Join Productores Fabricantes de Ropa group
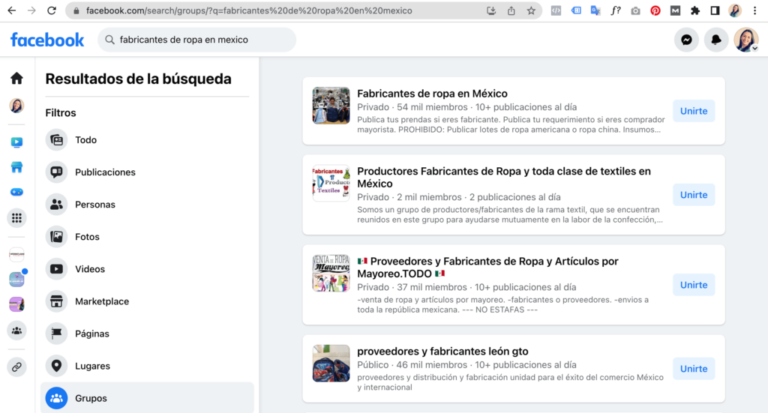The width and height of the screenshot is (768, 413). coord(694,195)
